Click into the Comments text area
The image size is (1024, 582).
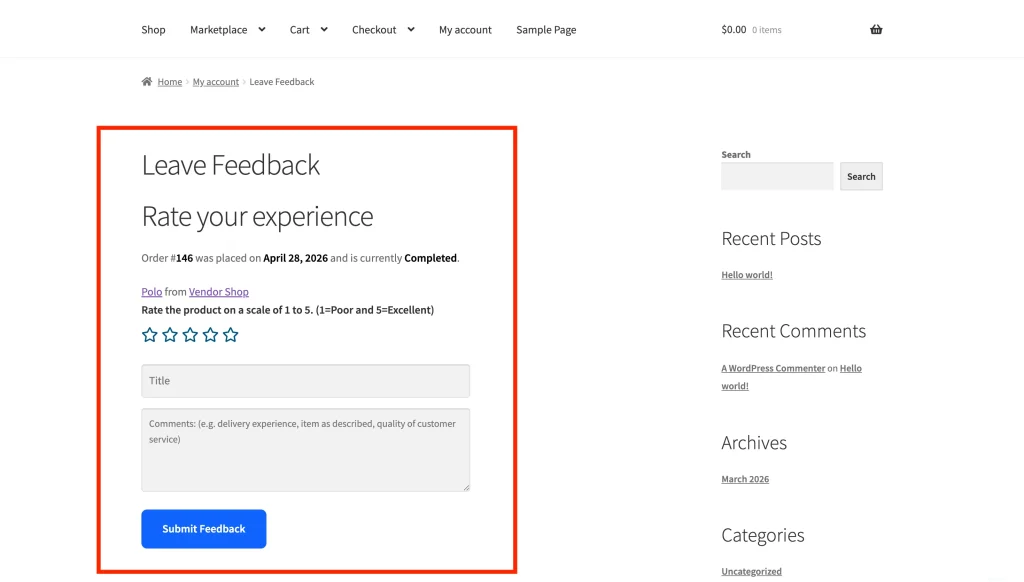tap(306, 450)
